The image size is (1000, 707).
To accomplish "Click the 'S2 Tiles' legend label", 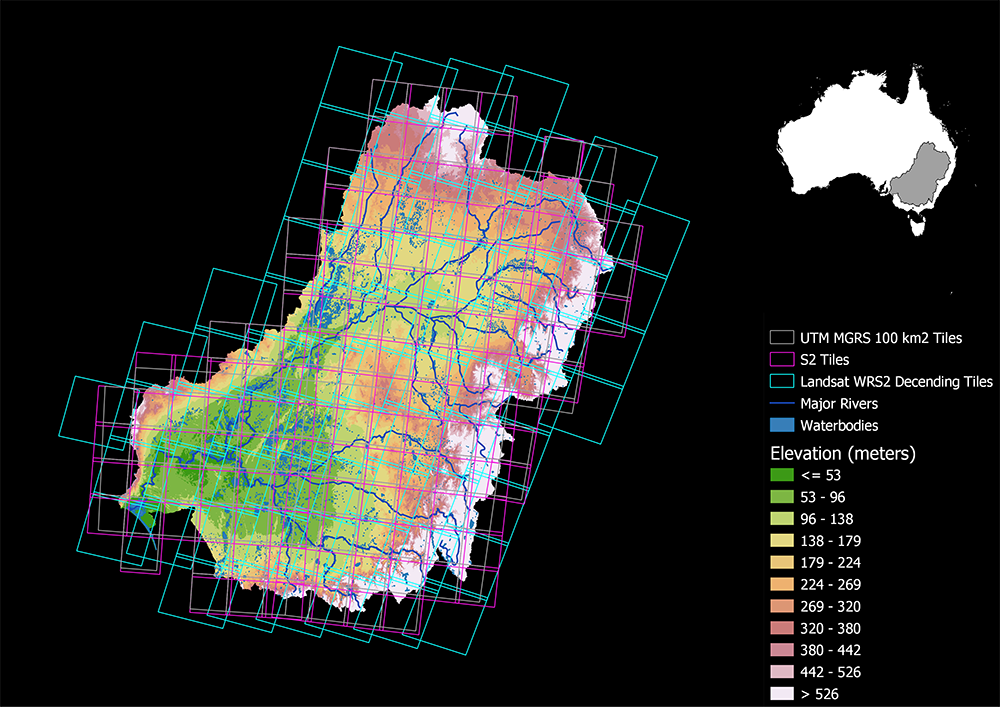I will point(825,360).
